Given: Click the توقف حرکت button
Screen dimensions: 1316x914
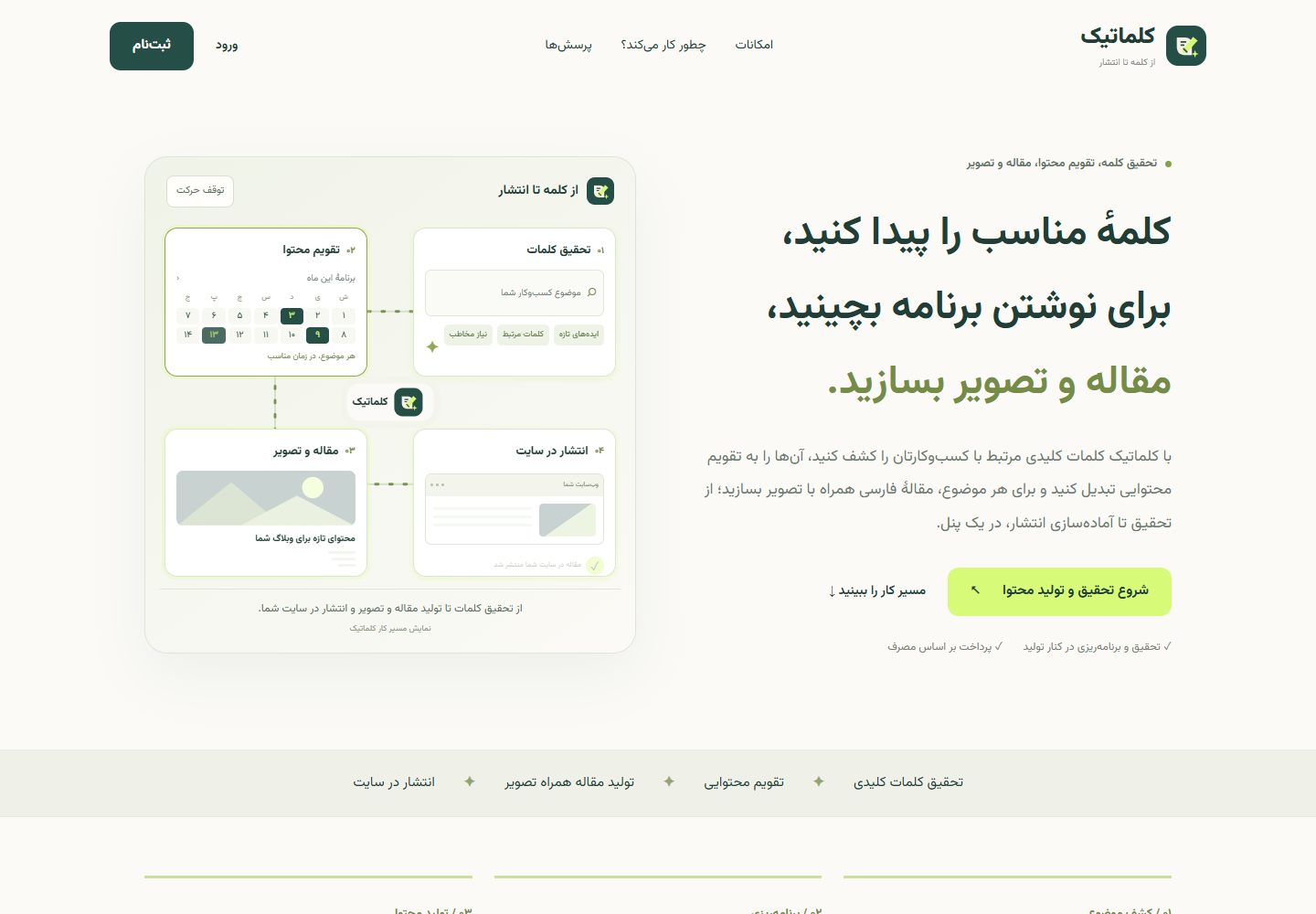Looking at the screenshot, I should [200, 191].
